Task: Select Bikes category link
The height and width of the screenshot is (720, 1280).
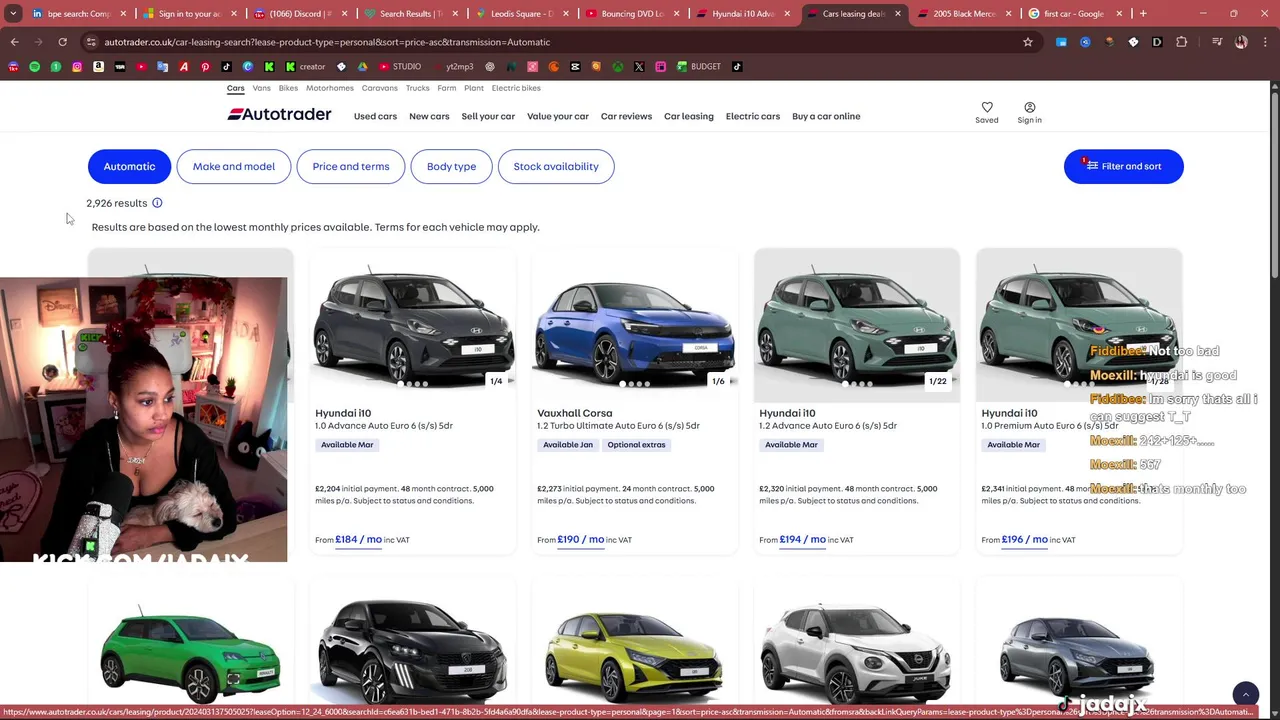Action: tap(288, 88)
